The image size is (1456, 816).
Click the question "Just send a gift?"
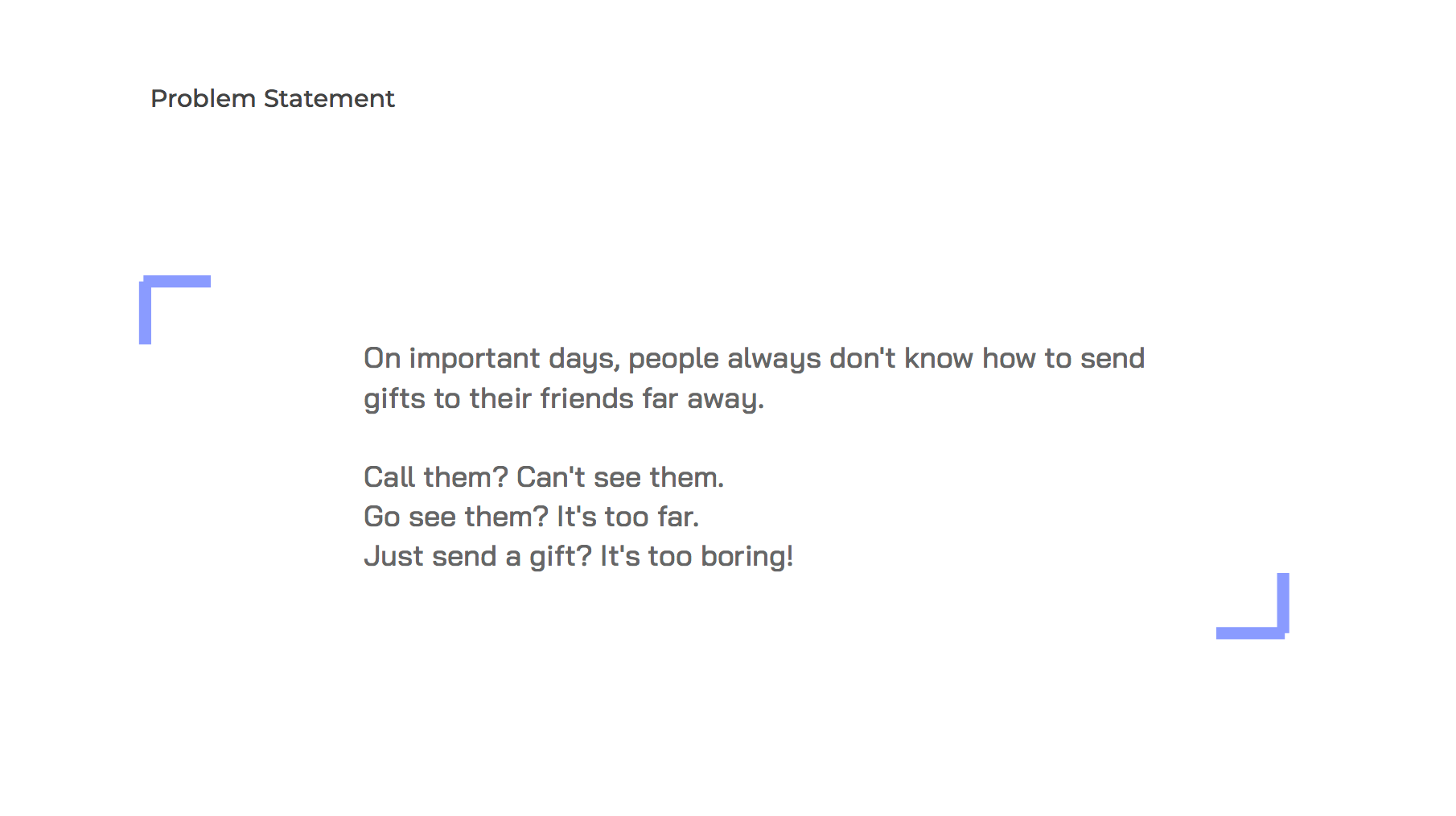(x=477, y=556)
